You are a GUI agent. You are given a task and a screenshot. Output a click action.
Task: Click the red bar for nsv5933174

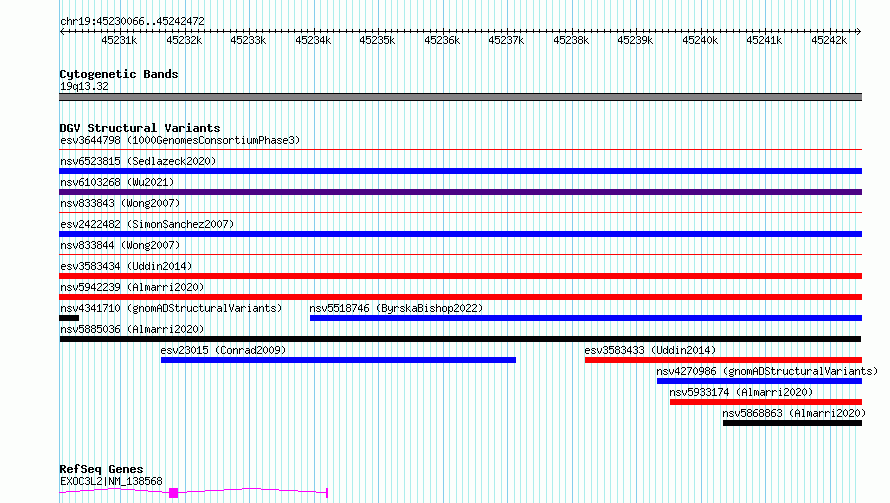766,402
